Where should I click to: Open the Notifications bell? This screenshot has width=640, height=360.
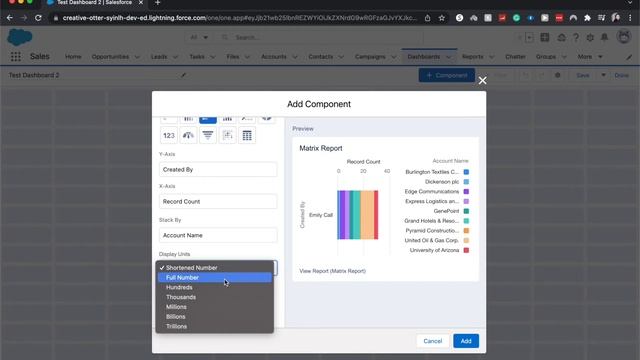[x=604, y=38]
